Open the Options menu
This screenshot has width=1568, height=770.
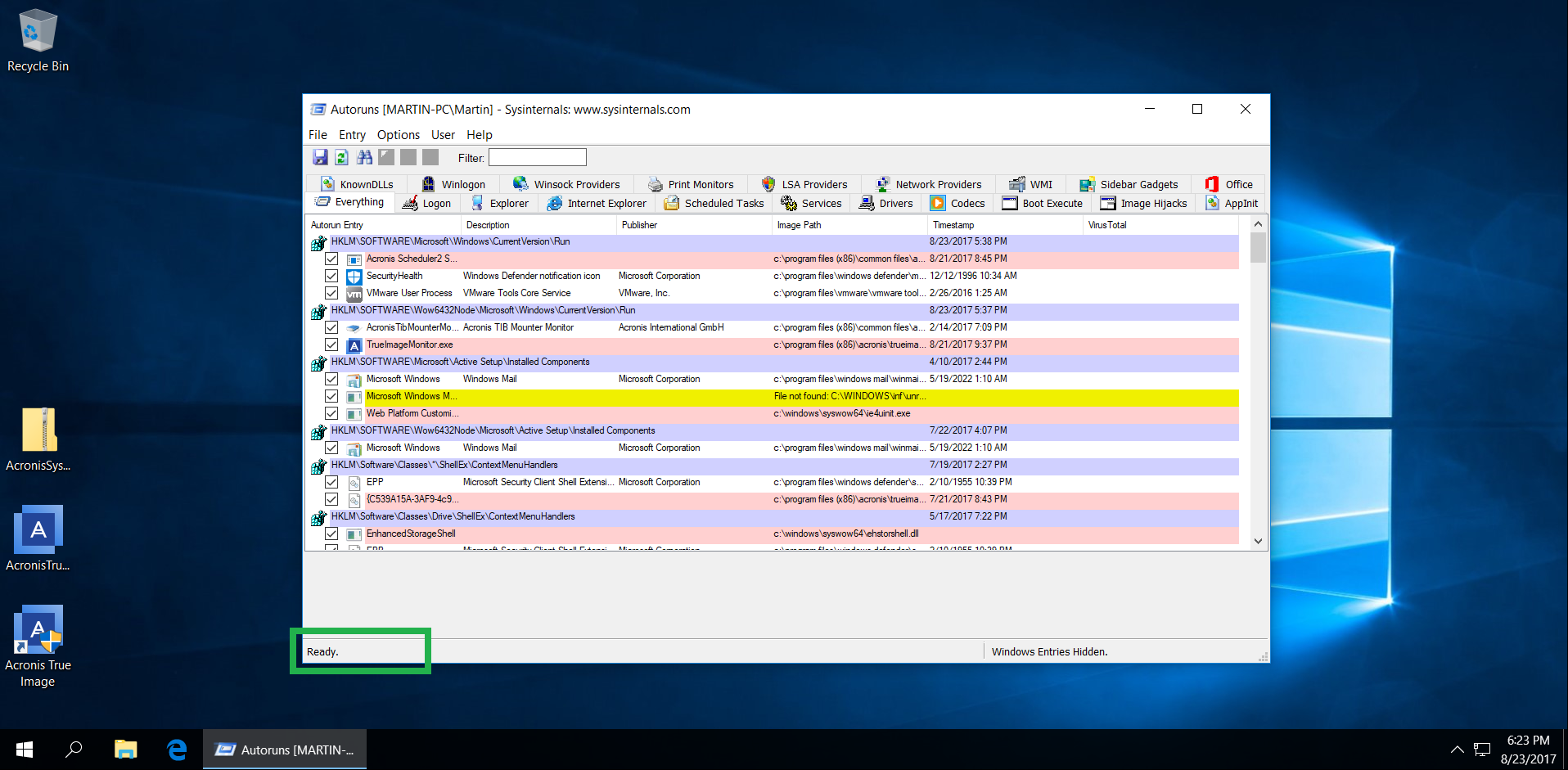tap(399, 135)
